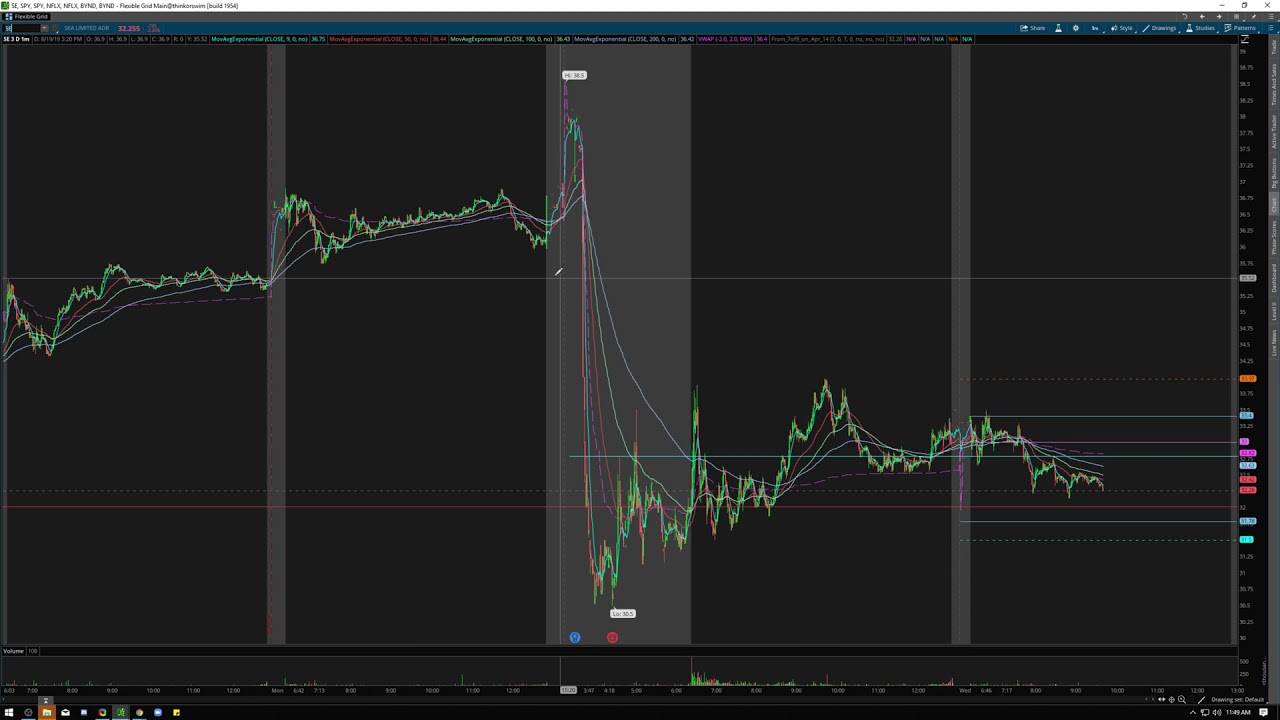The image size is (1280, 720).
Task: Click the forward arrow in the top toolbar
Action: (1219, 17)
